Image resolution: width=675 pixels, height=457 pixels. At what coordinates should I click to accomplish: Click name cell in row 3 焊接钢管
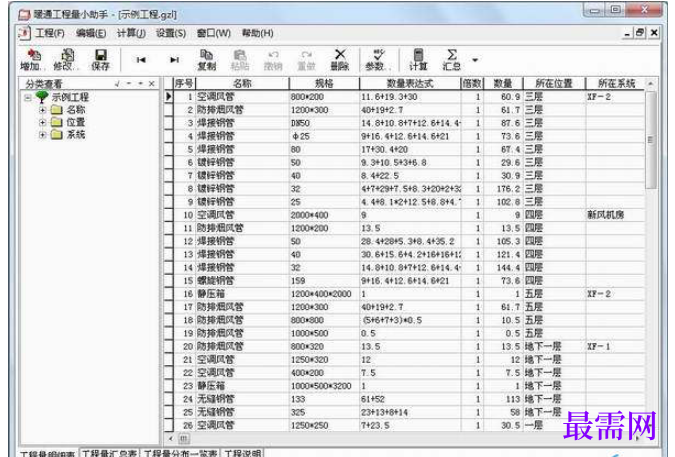coord(242,123)
